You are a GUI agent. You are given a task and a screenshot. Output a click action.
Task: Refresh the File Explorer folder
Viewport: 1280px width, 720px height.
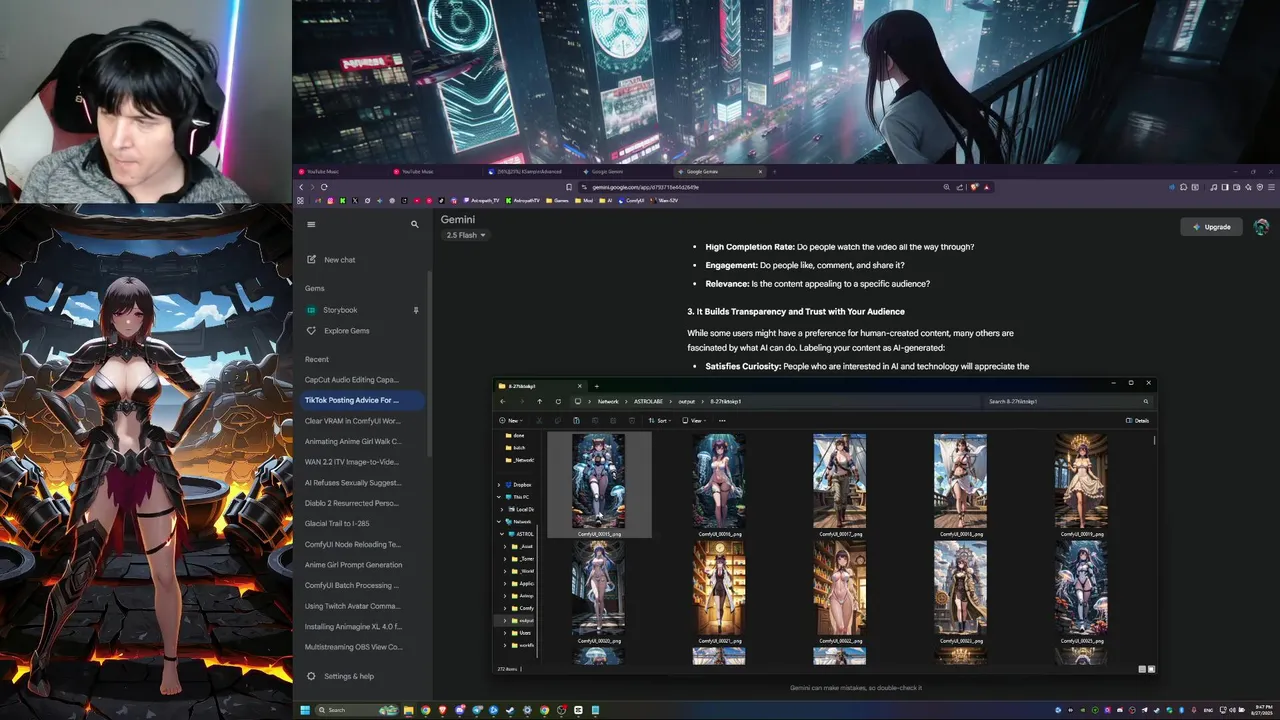558,401
